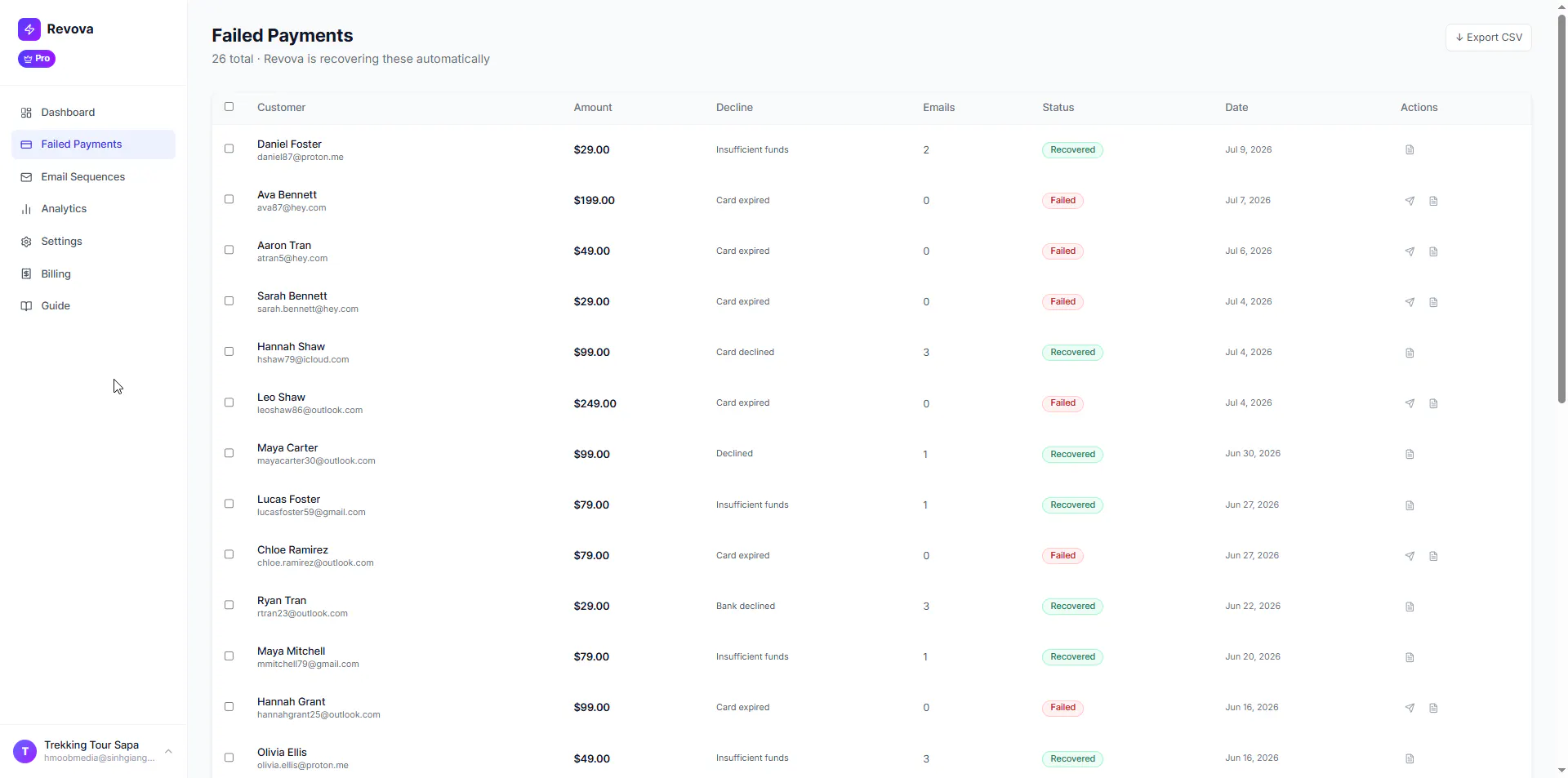View details document icon for Daniel Foster
This screenshot has height=778, width=1568.
coord(1410,150)
